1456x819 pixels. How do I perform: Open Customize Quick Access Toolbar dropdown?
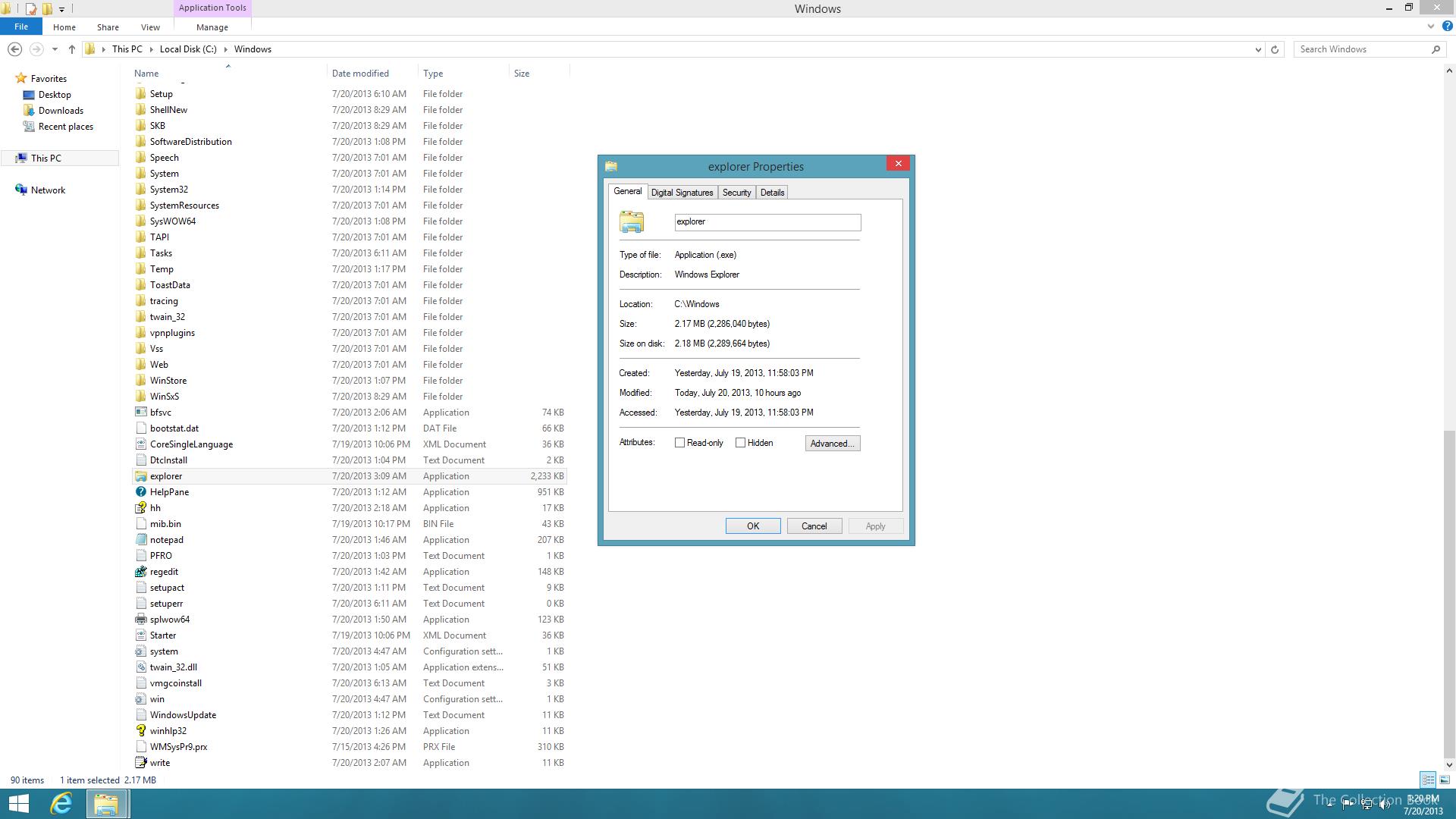[x=61, y=9]
